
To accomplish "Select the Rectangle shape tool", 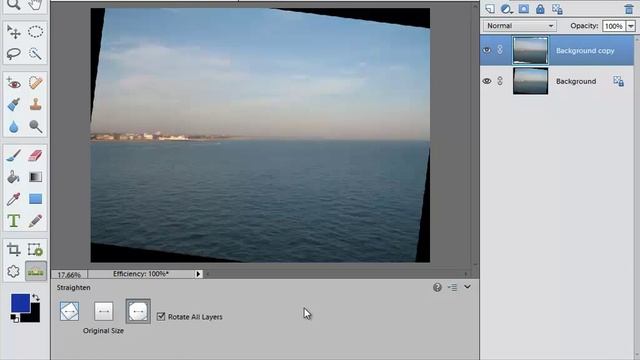I will pos(36,199).
